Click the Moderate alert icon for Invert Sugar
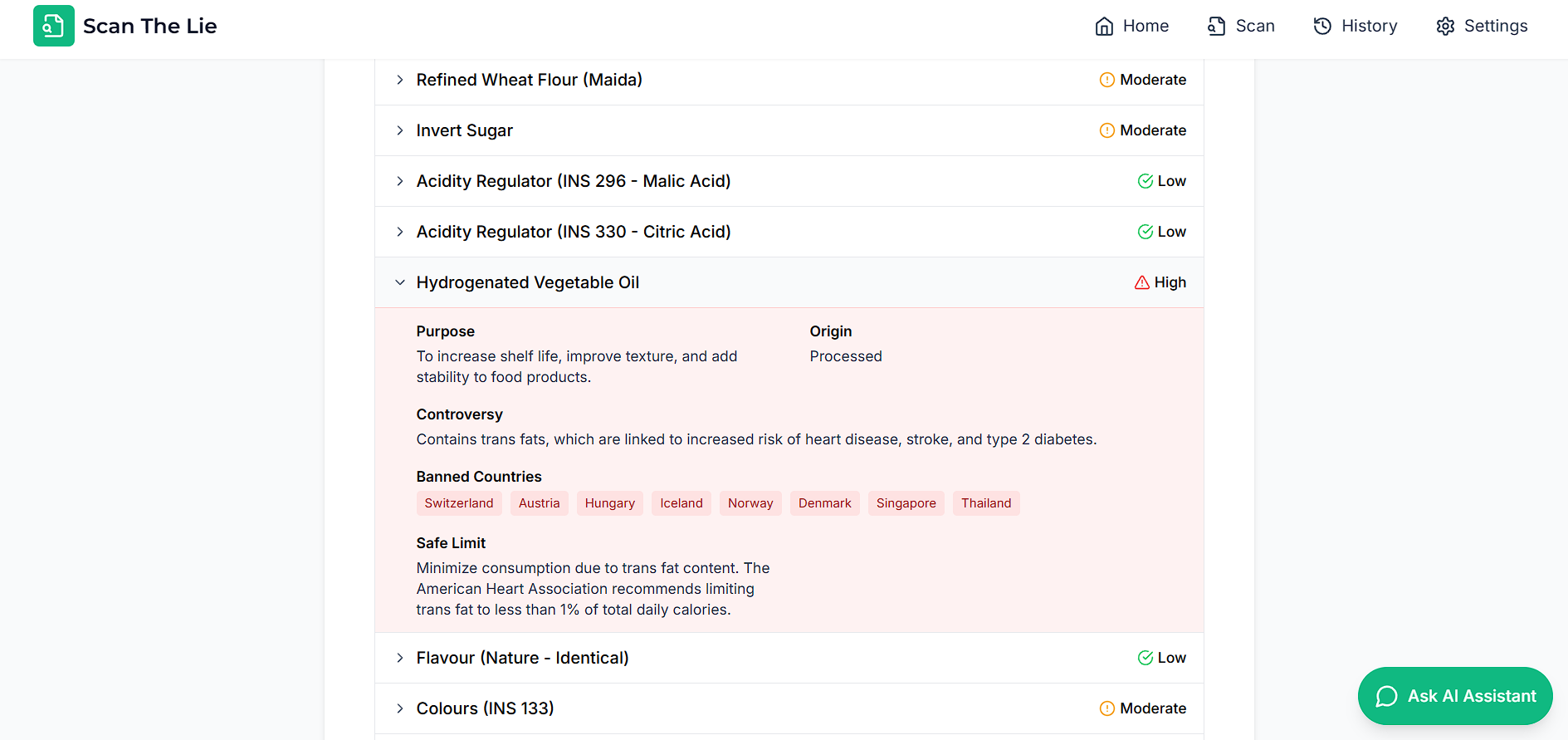 pos(1107,130)
